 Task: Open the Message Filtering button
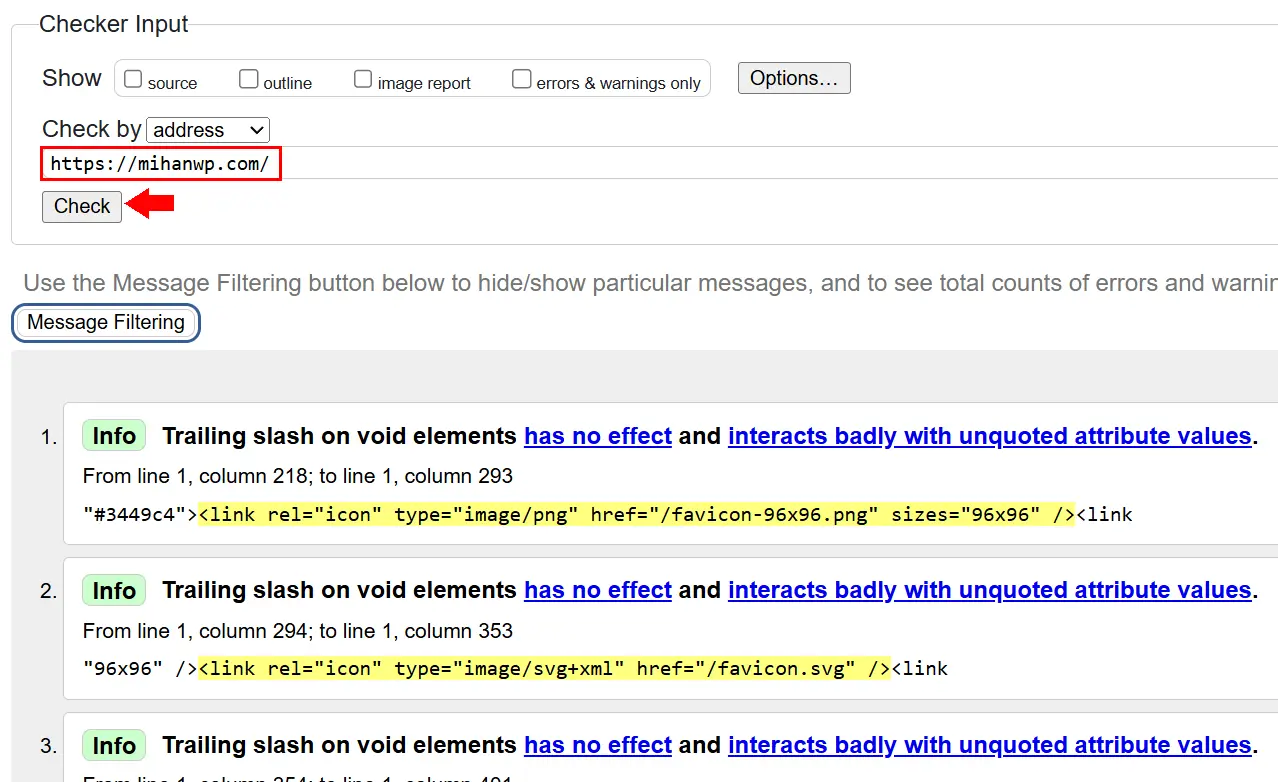[106, 322]
